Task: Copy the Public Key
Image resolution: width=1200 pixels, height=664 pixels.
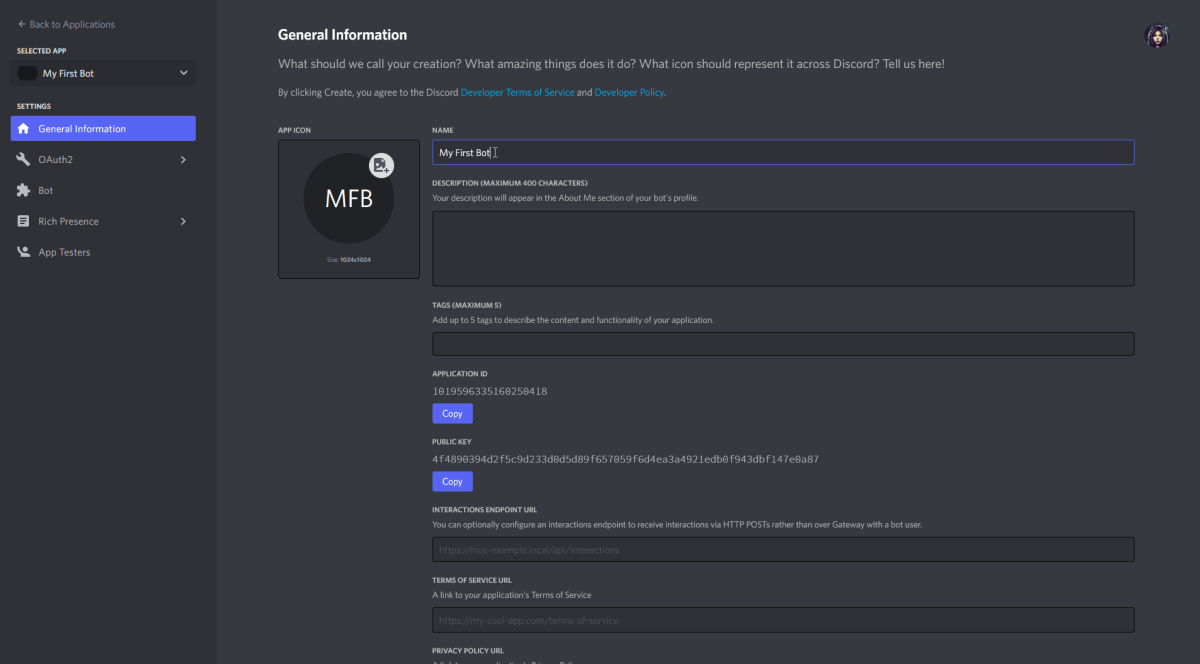Action: pos(452,481)
